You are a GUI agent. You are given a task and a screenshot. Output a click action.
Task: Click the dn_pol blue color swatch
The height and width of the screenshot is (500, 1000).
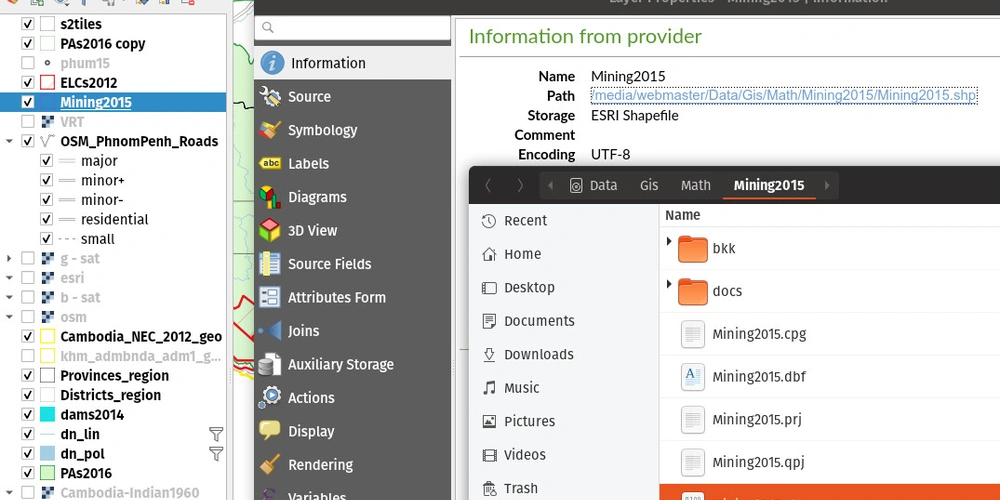[48, 453]
